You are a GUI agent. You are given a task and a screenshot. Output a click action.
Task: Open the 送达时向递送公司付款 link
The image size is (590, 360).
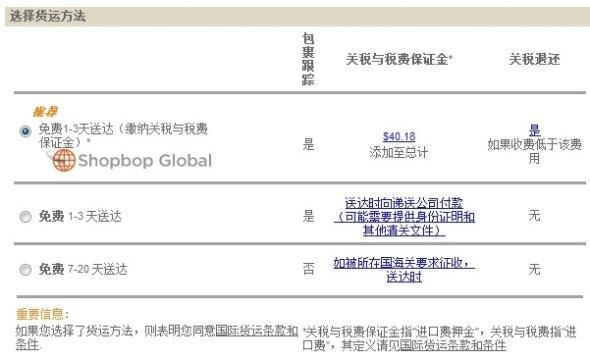(404, 217)
